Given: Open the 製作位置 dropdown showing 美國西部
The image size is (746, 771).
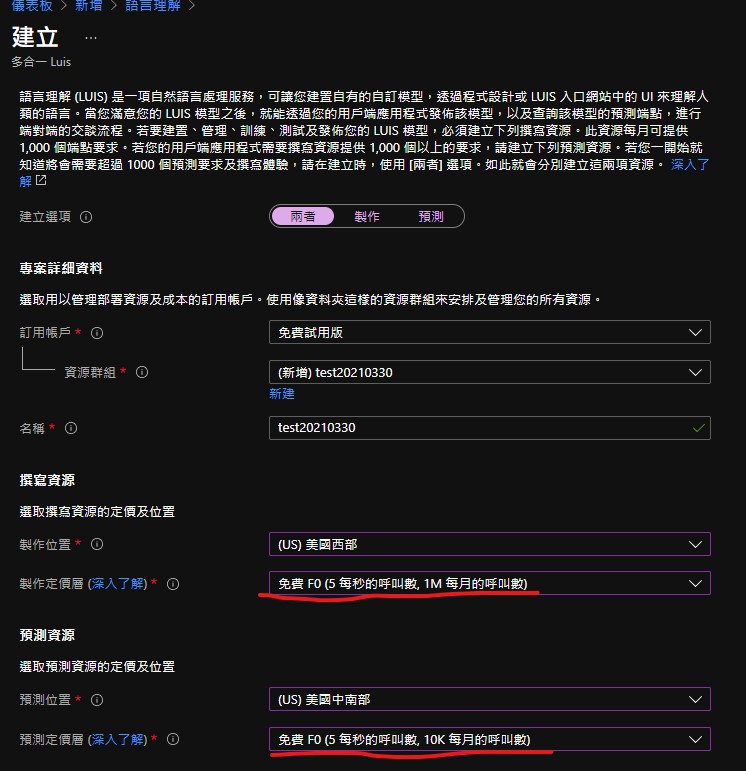Looking at the screenshot, I should tap(489, 544).
